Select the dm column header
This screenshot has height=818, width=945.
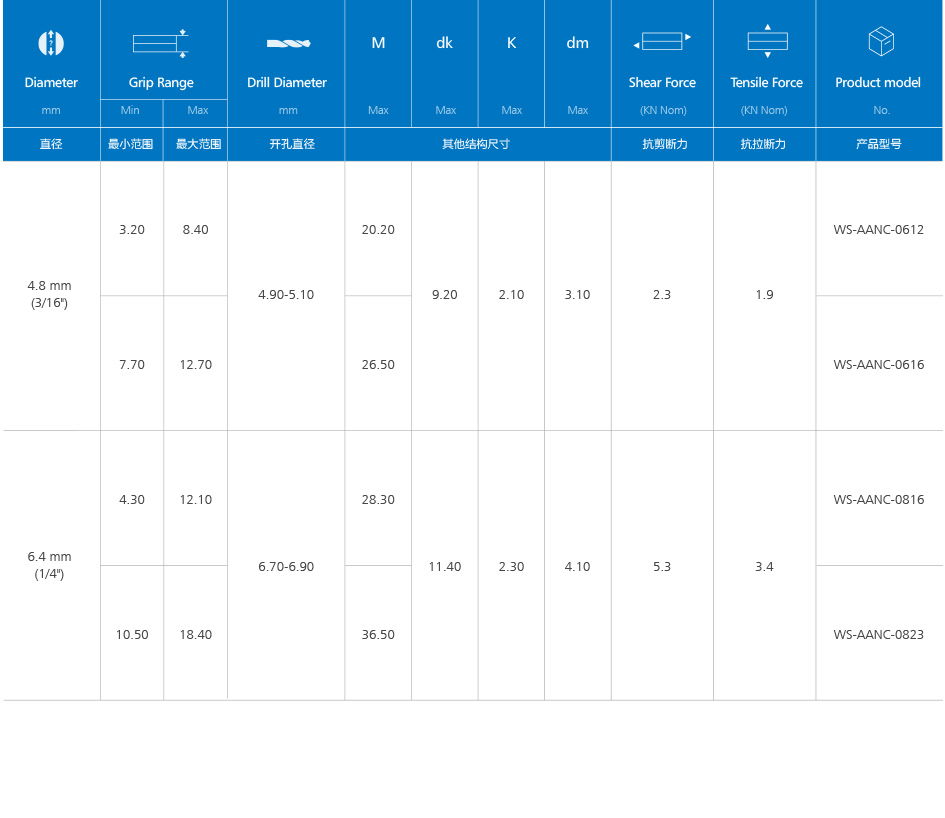coord(577,43)
